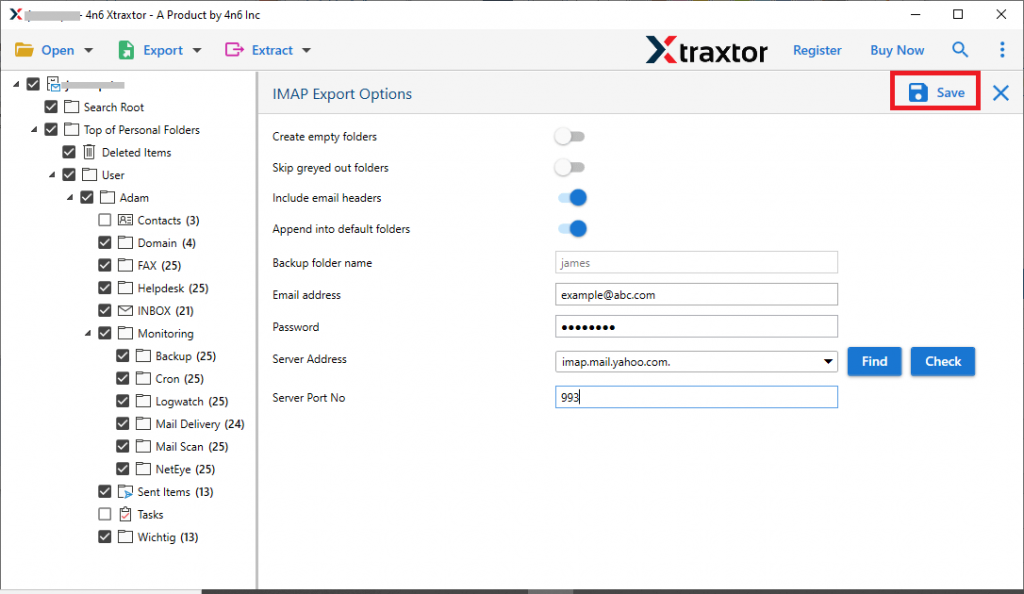Screen dimensions: 1024x594
Task: Open the Server Address dropdown
Action: tap(827, 361)
